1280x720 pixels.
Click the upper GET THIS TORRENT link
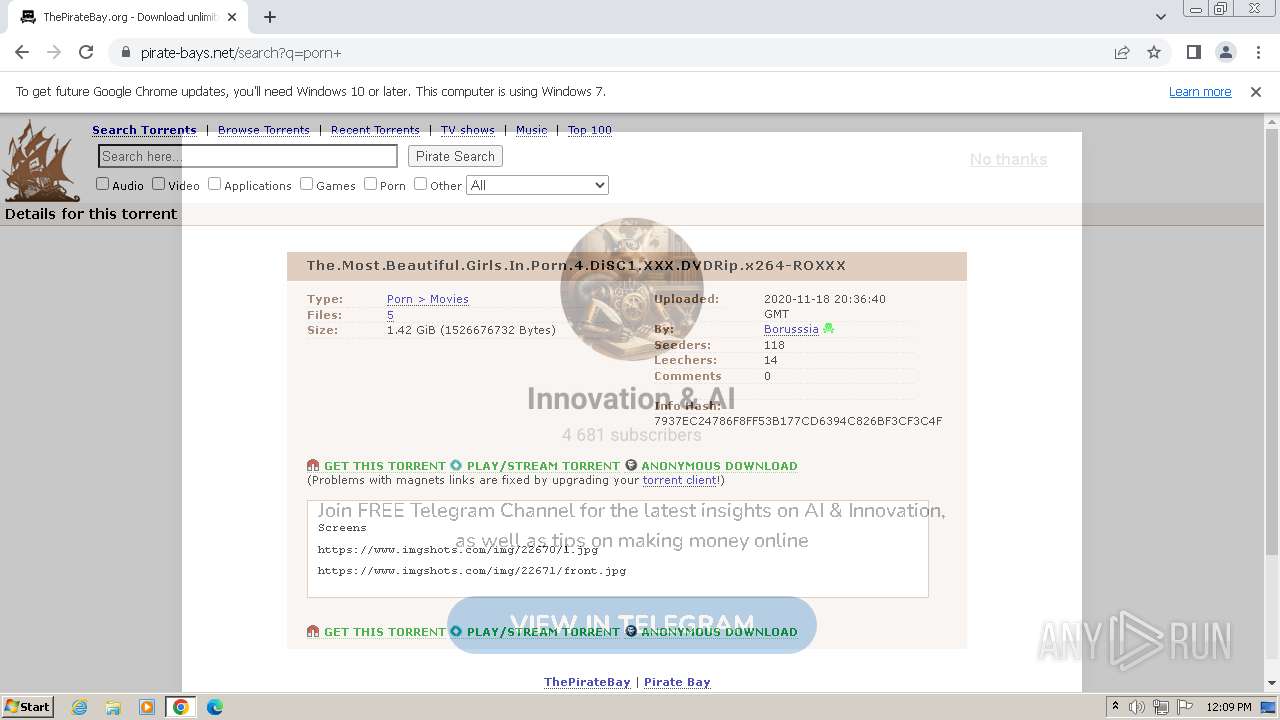385,466
